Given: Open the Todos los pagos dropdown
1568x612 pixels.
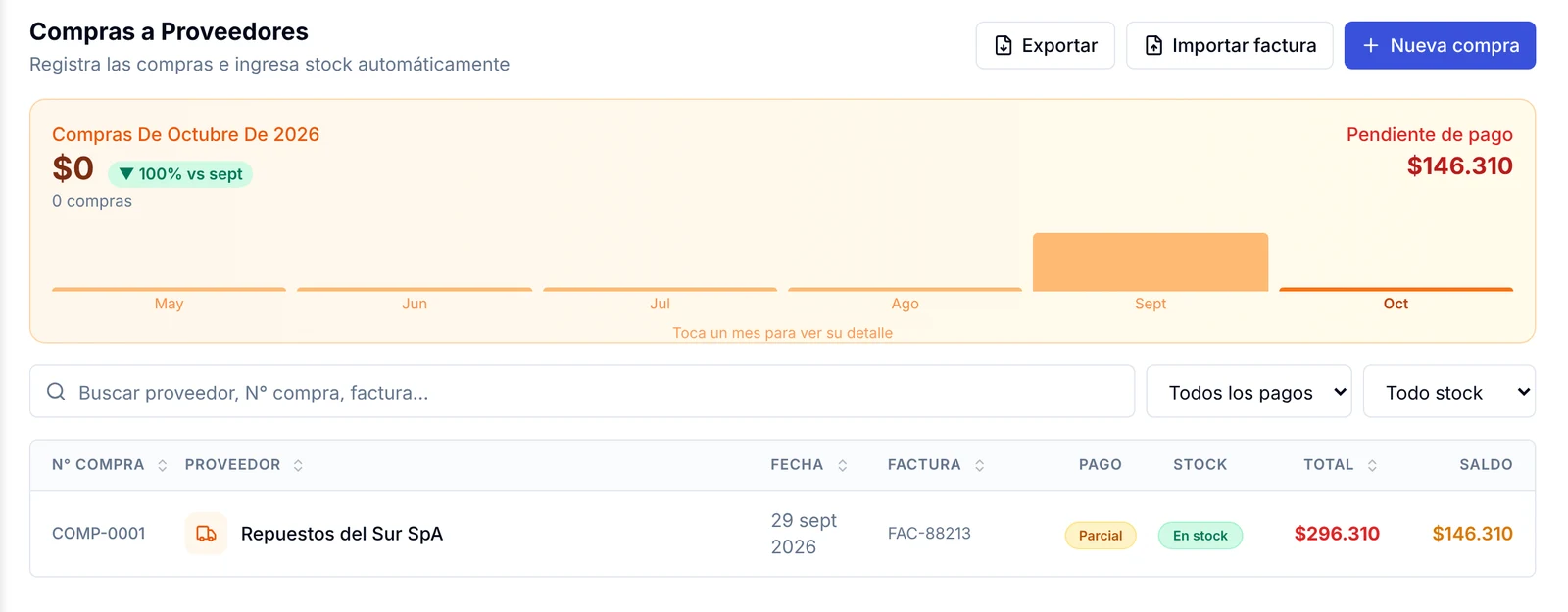Looking at the screenshot, I should point(1249,392).
